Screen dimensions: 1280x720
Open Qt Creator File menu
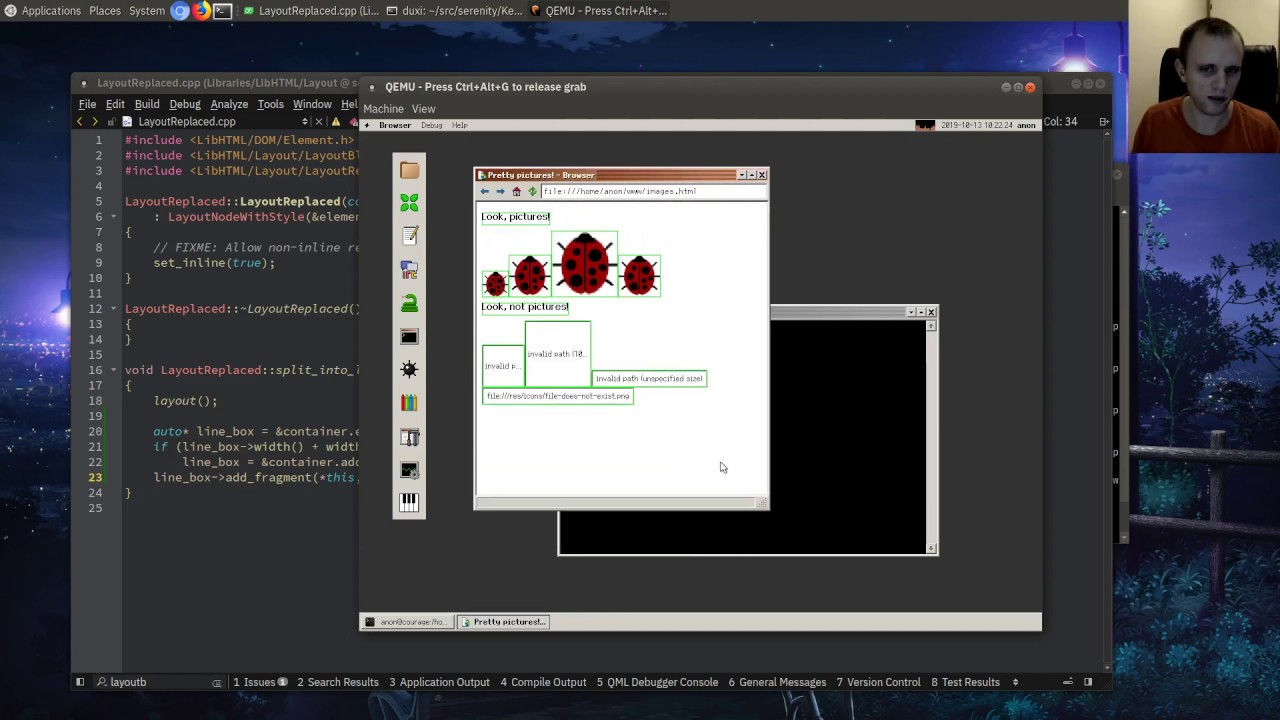click(x=87, y=104)
